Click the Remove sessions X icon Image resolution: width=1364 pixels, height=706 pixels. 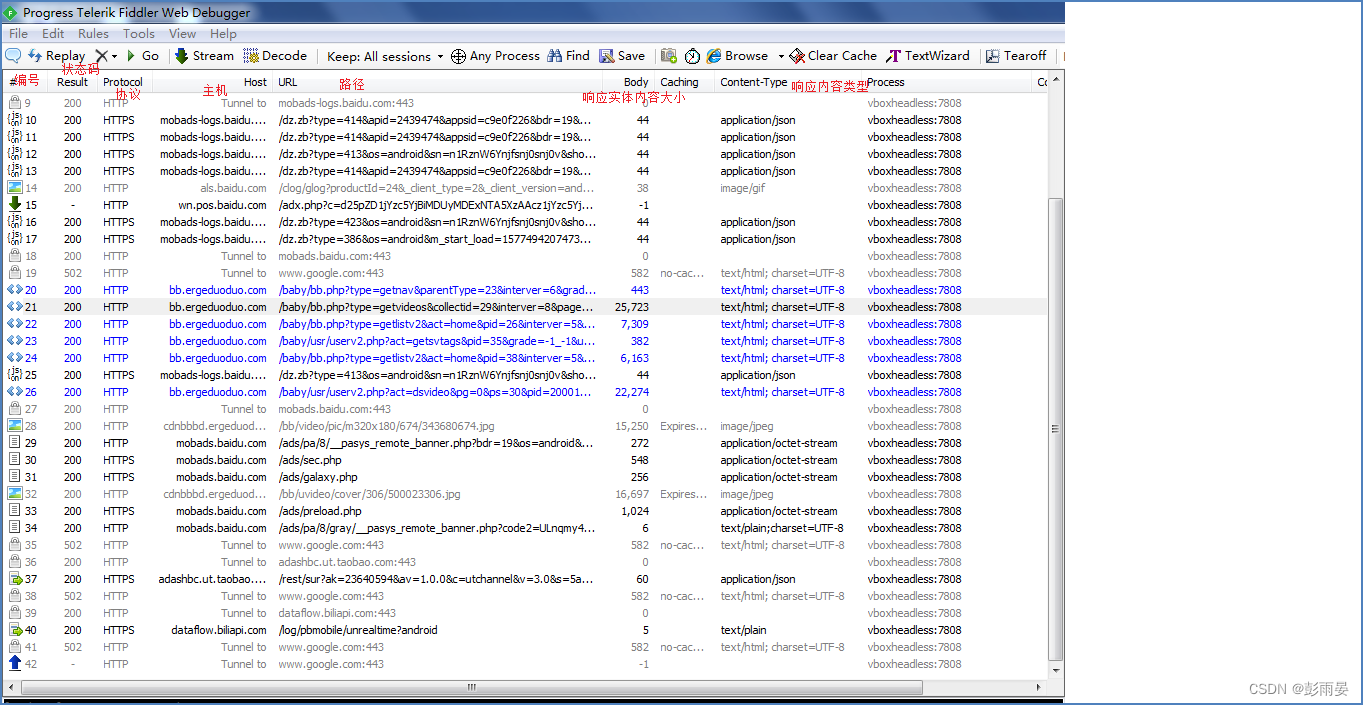pos(101,56)
